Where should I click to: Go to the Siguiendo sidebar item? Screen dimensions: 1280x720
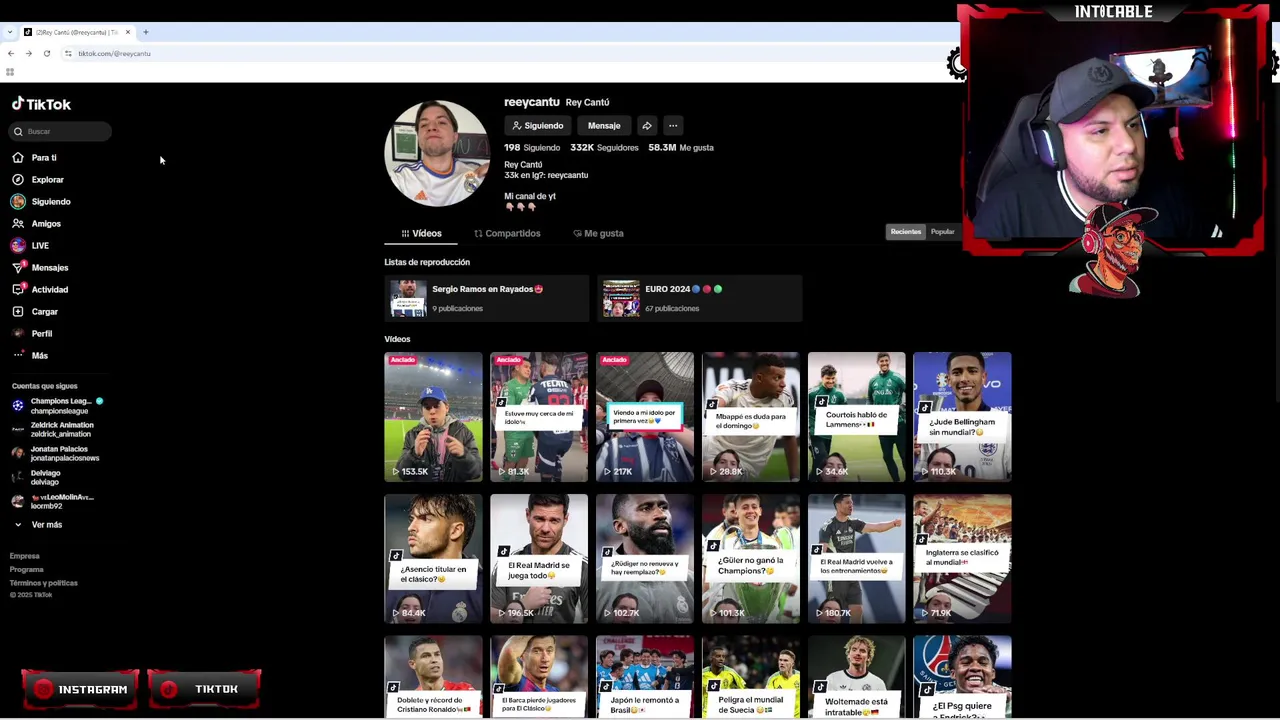(x=41, y=202)
